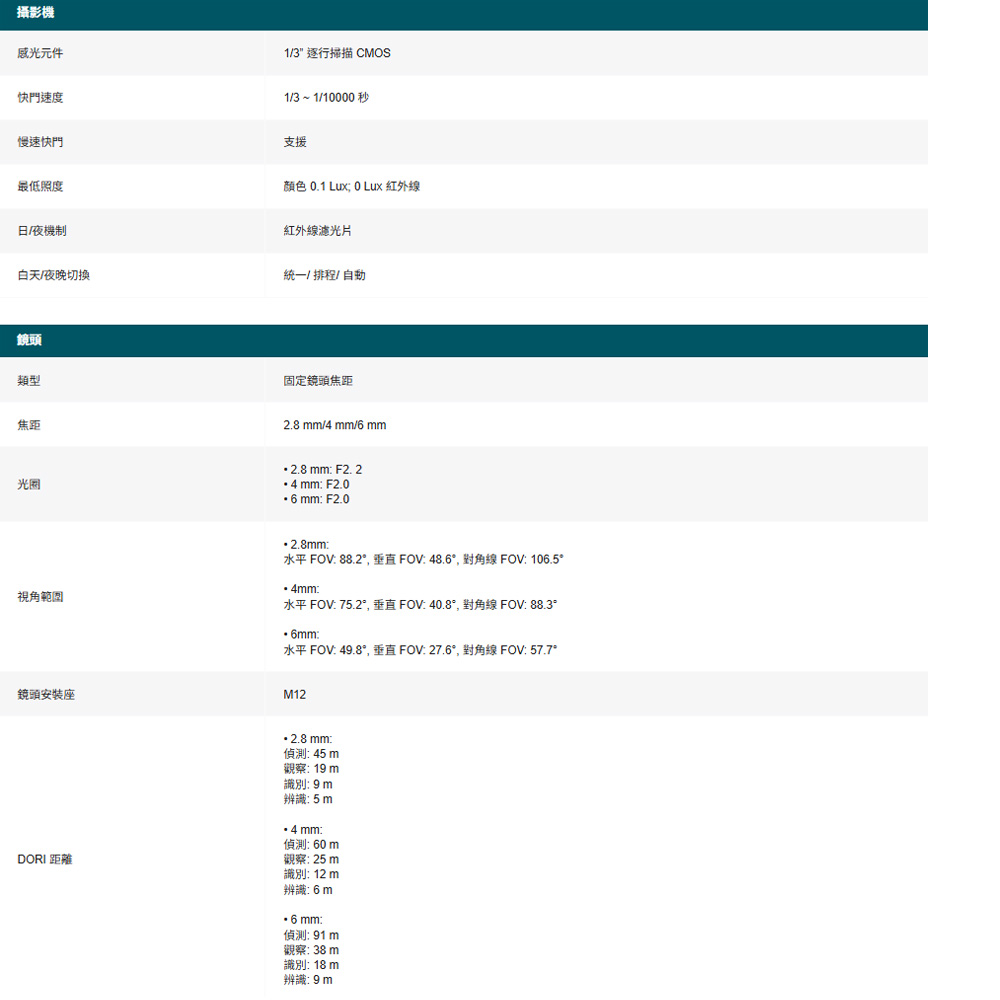Click the 1/3 ~ 1/10000 秒 value
Image resolution: width=1000 pixels, height=1000 pixels.
[326, 98]
